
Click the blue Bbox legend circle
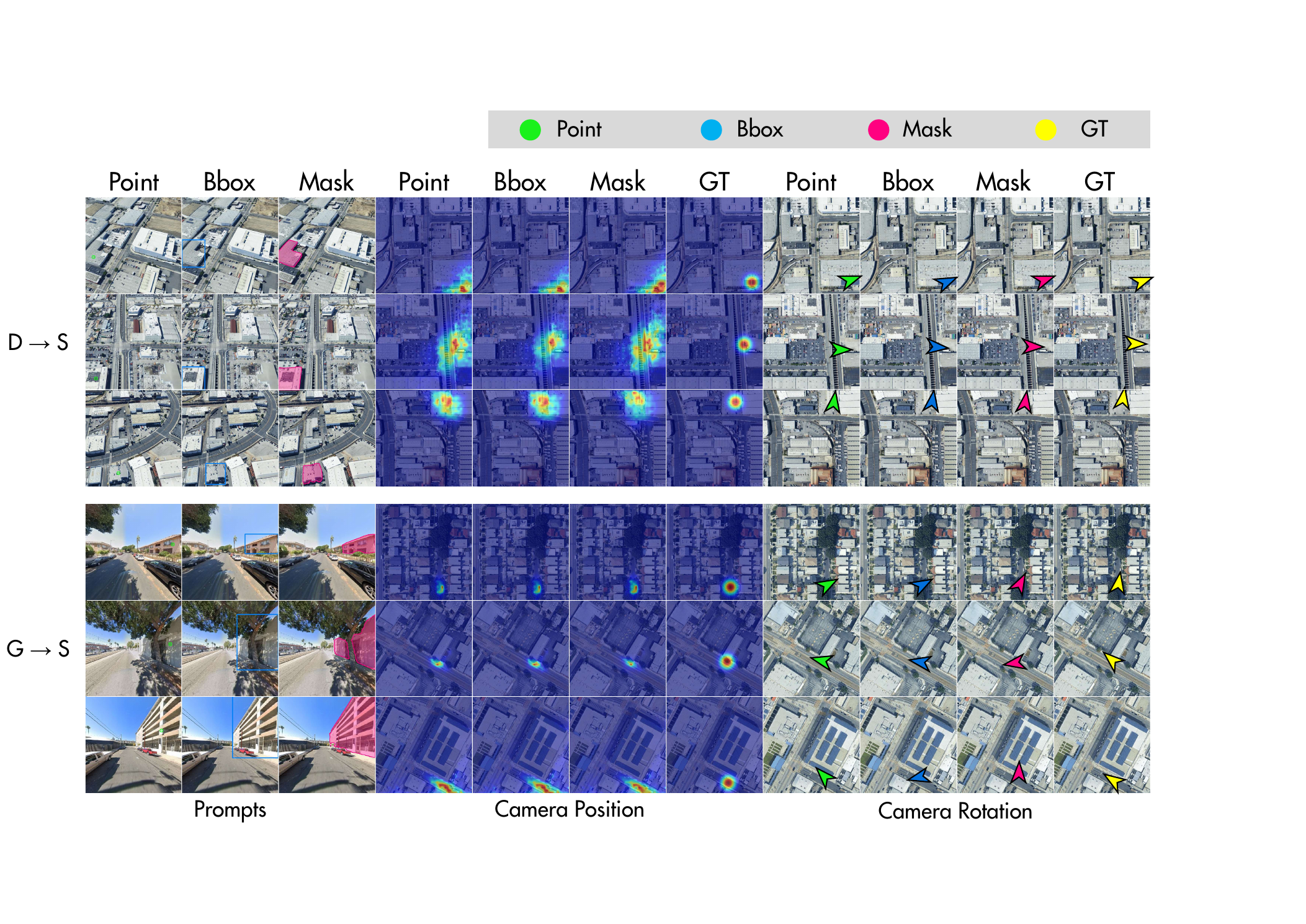tap(711, 130)
